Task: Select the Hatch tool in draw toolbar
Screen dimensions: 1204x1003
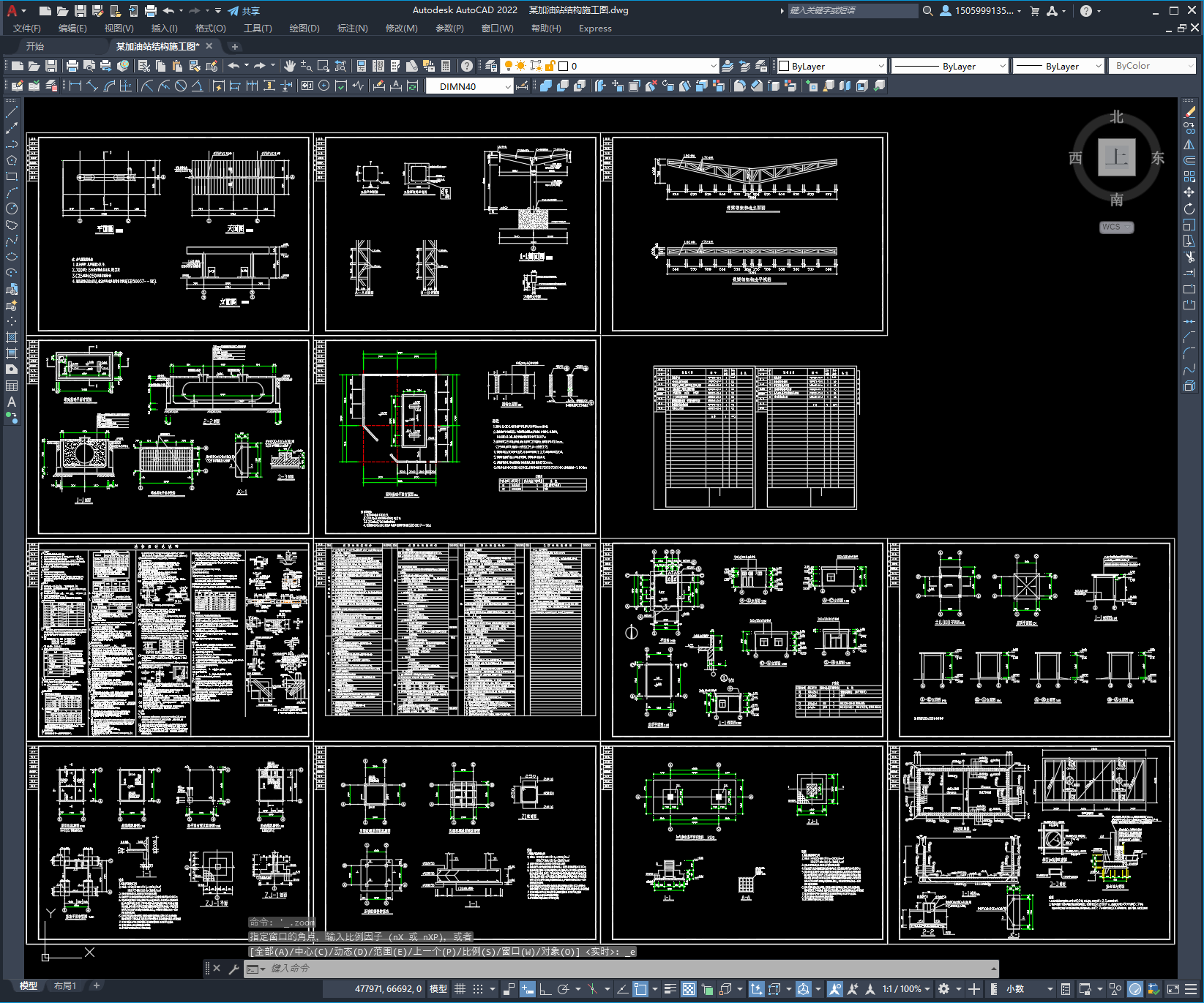Action: 12,337
